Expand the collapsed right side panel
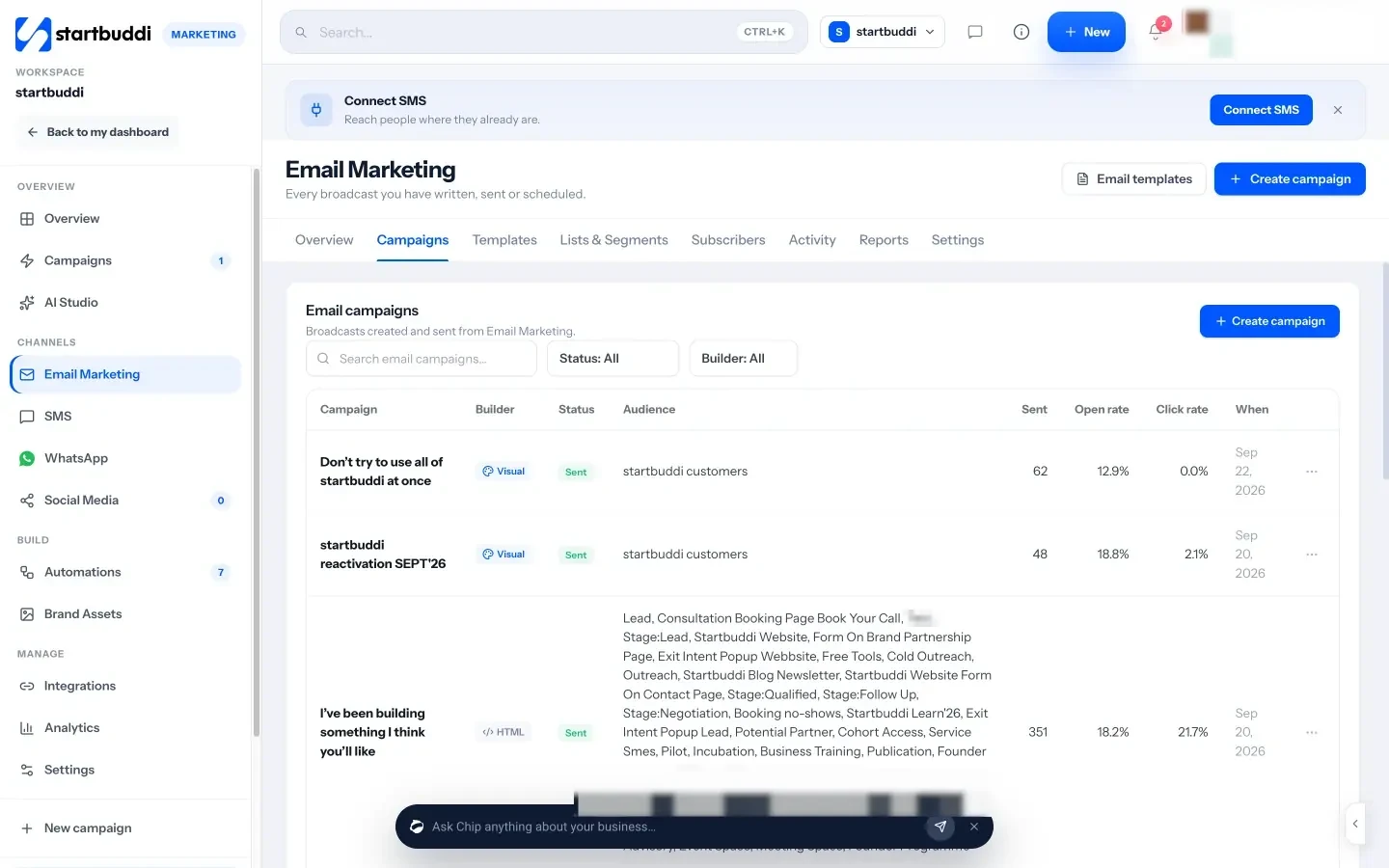Image resolution: width=1389 pixels, height=868 pixels. (x=1355, y=824)
